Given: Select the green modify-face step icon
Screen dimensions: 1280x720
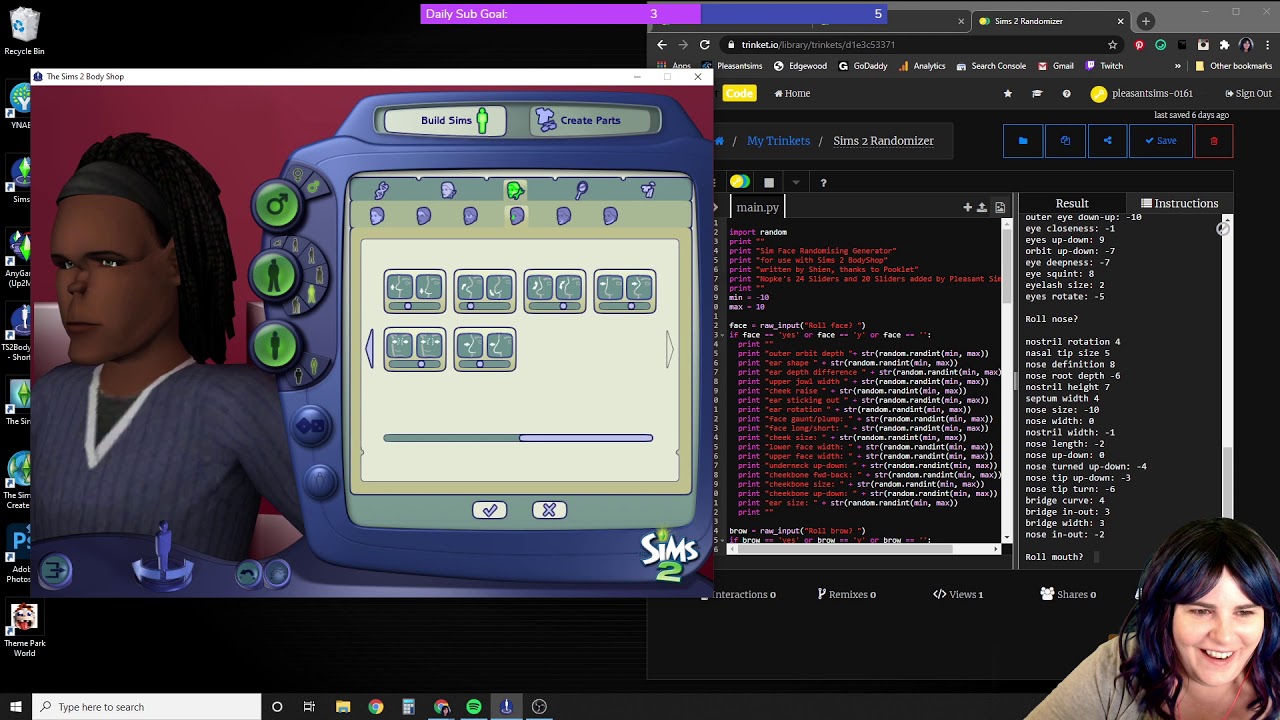Looking at the screenshot, I should (515, 190).
